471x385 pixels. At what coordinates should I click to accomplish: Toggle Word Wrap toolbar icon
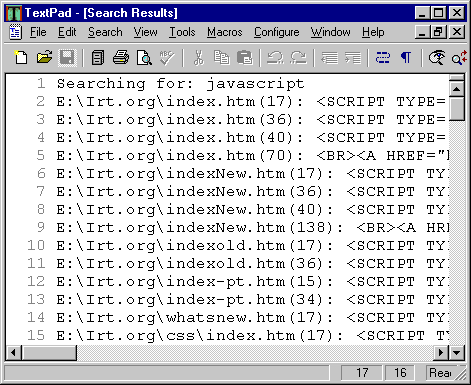pos(383,58)
